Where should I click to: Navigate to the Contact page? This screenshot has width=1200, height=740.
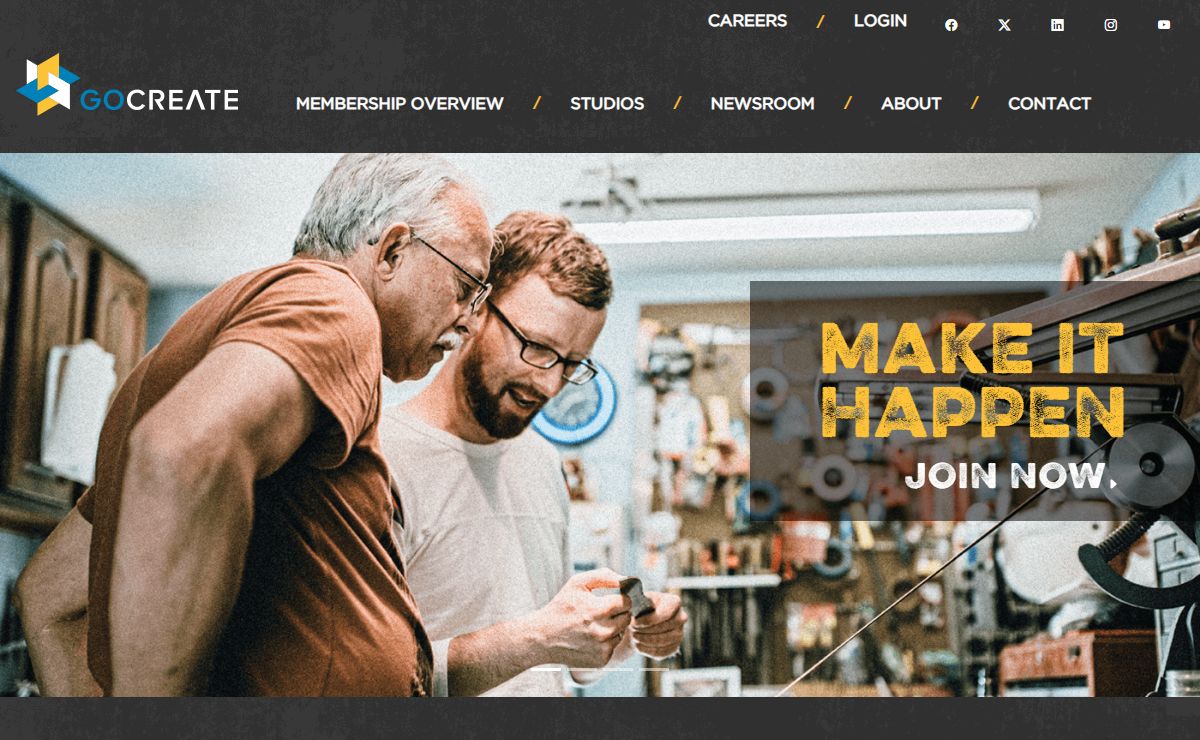tap(1049, 103)
